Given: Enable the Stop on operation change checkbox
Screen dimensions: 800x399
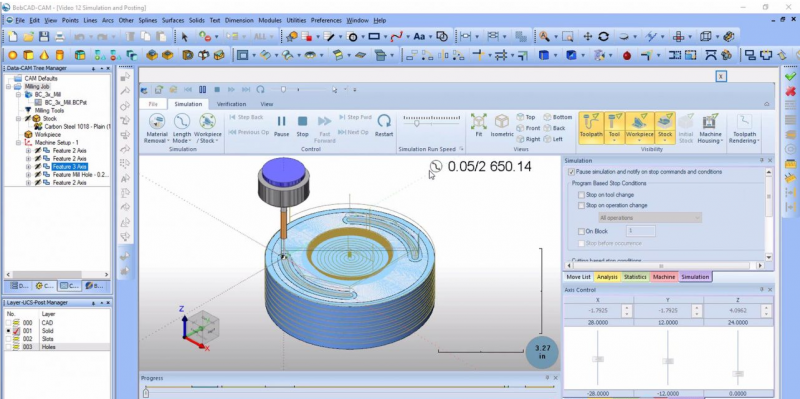Looking at the screenshot, I should 581,206.
